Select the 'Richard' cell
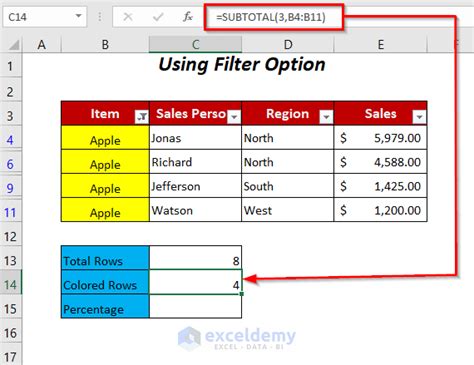Image resolution: width=474 pixels, height=365 pixels. click(x=195, y=162)
